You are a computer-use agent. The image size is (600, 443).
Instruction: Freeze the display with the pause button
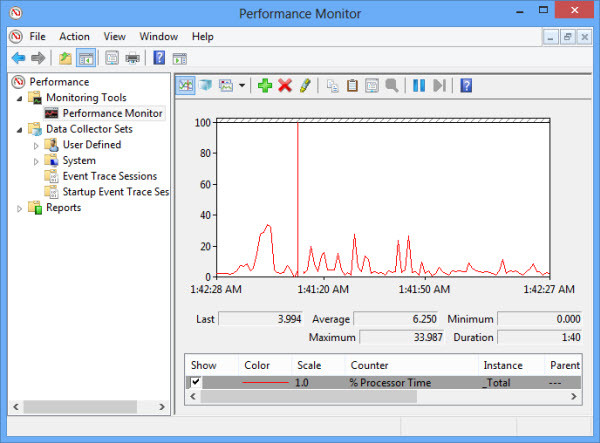[419, 85]
